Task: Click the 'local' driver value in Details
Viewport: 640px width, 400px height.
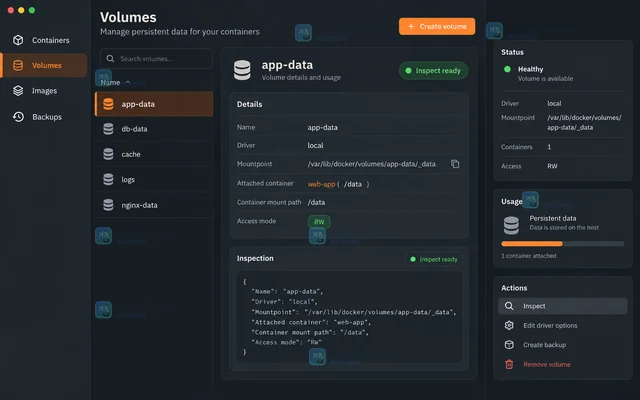Action: coord(315,145)
